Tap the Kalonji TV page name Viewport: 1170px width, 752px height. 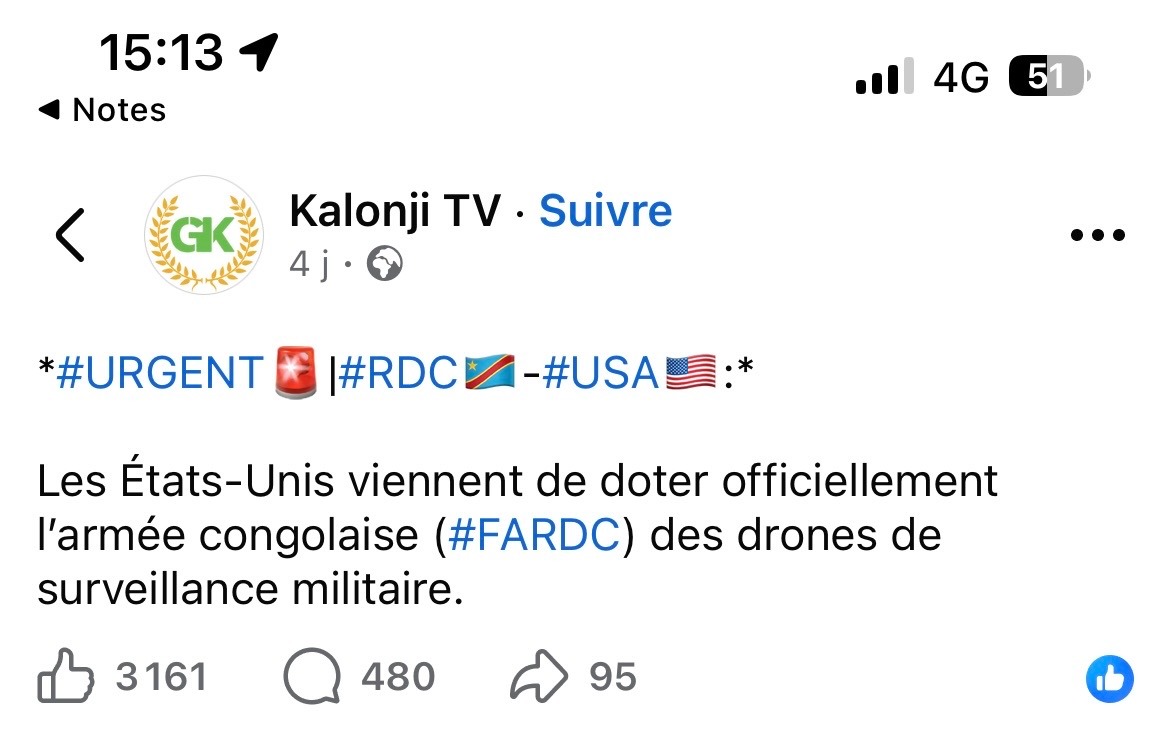[394, 211]
